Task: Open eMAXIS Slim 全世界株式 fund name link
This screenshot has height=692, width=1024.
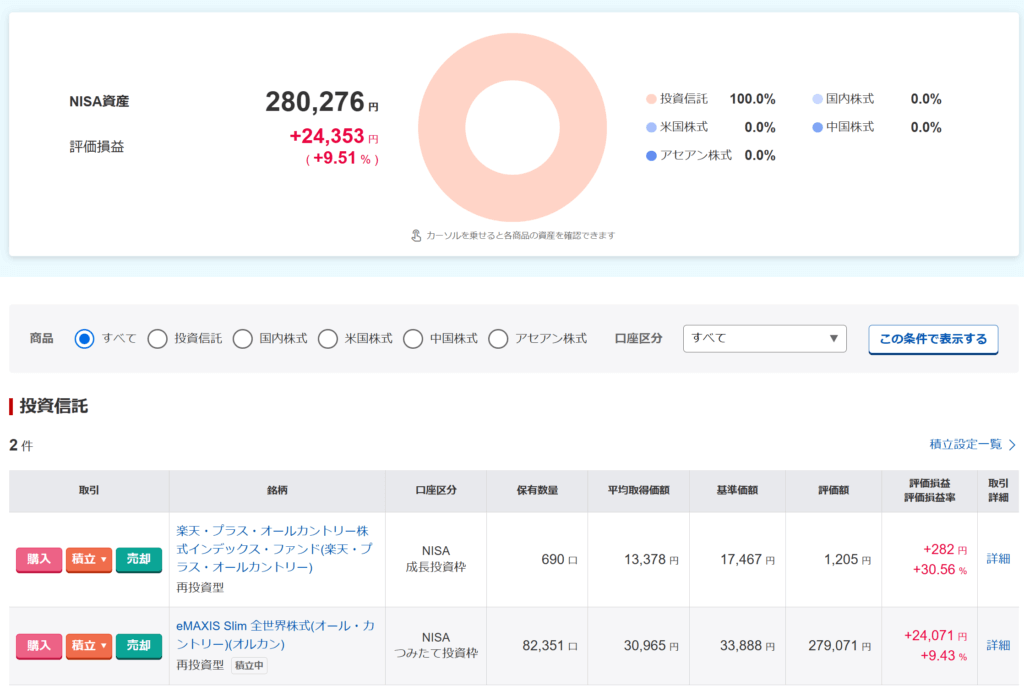Action: [x=275, y=635]
